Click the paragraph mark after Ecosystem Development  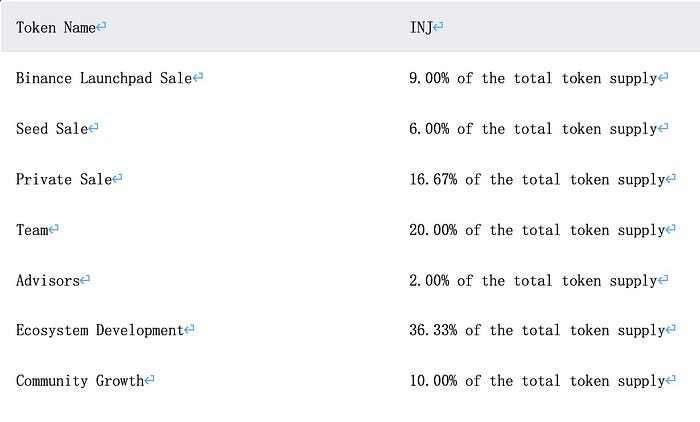[x=190, y=330]
